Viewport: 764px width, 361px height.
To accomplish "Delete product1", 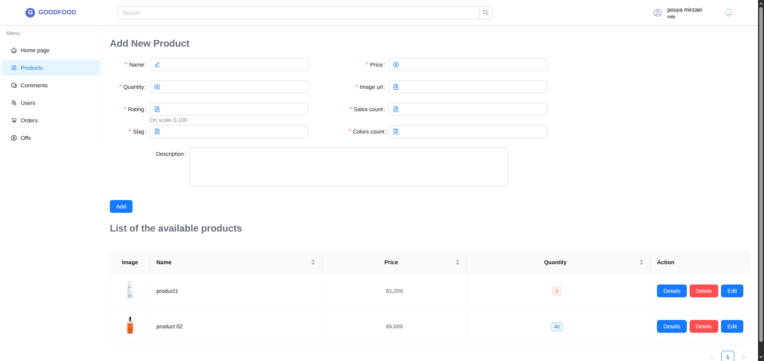I will [704, 291].
